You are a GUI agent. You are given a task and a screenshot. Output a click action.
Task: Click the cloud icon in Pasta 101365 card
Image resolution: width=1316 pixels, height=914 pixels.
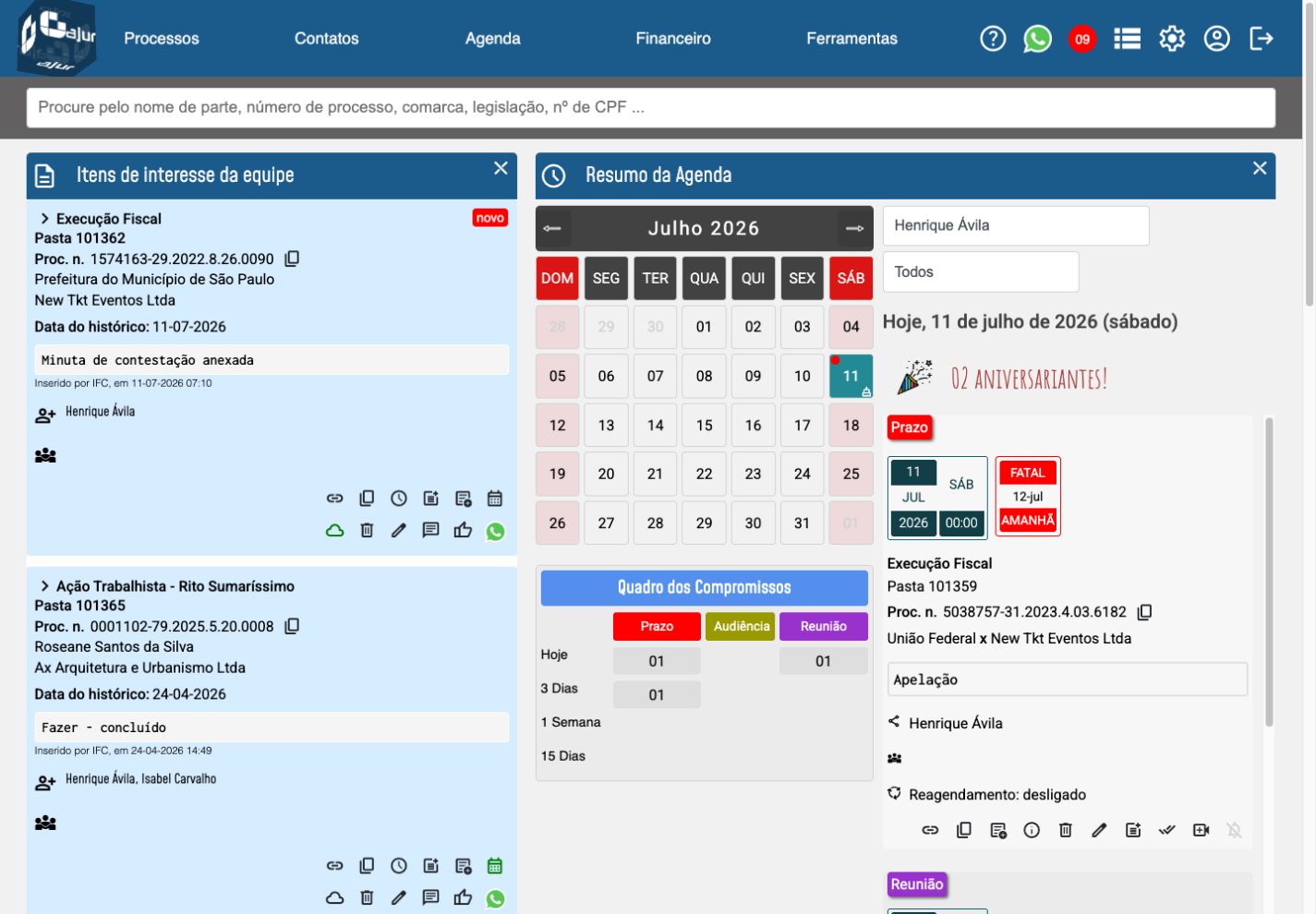pos(334,898)
